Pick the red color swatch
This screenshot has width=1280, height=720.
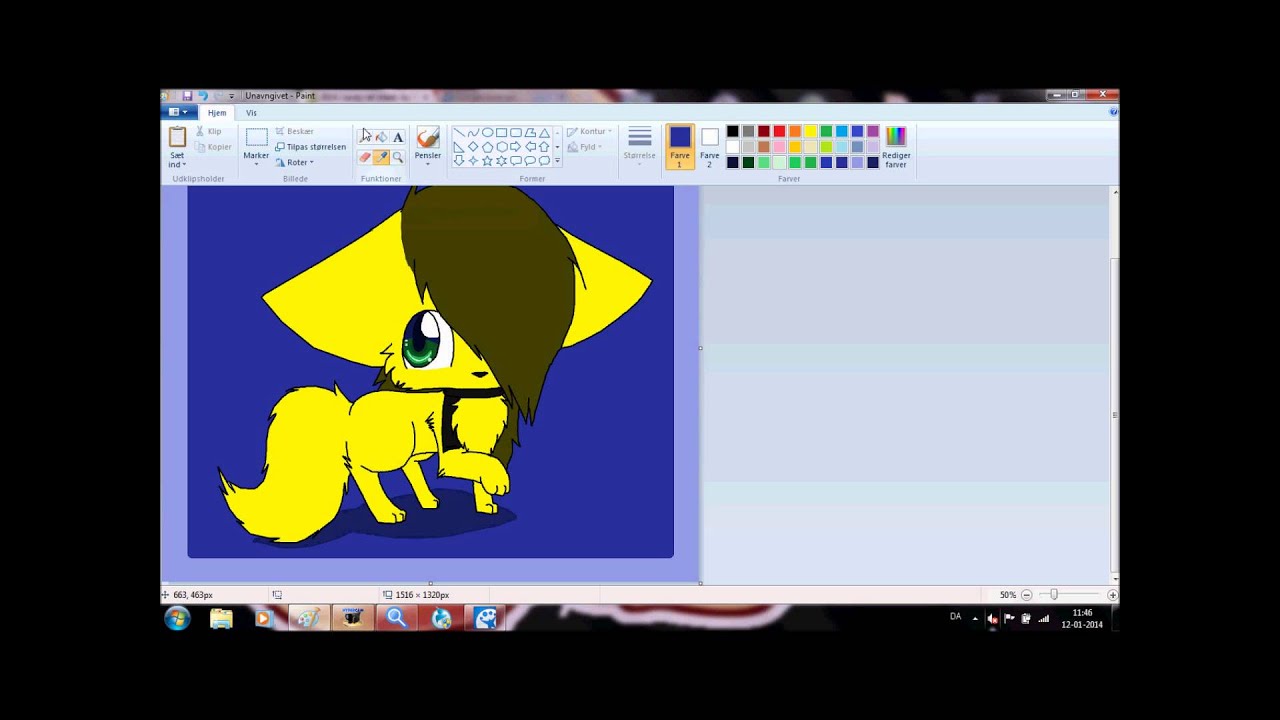pyautogui.click(x=779, y=131)
